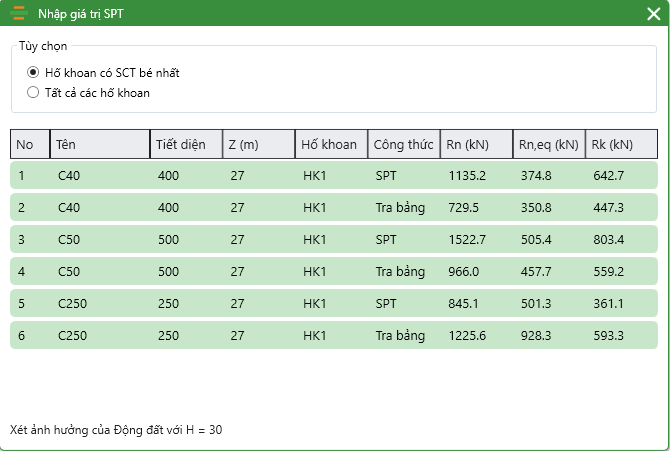Select 'Tất cả các hố khoan' option

pos(33,93)
